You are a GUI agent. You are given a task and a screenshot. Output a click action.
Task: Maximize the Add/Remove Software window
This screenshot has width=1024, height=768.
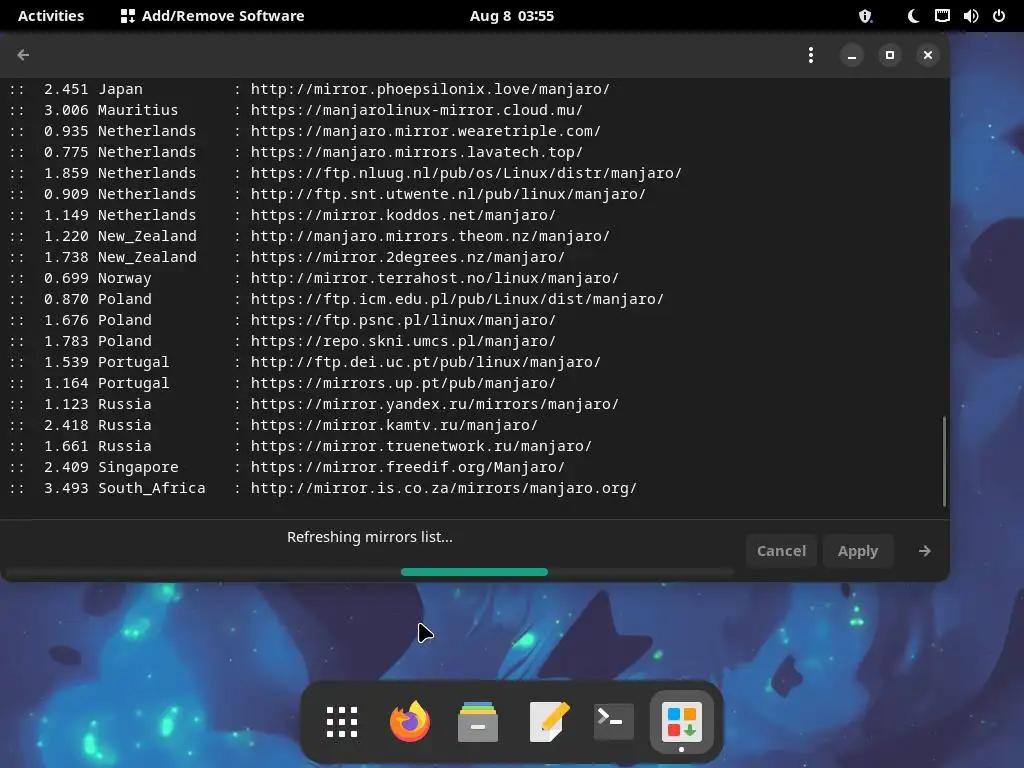[x=889, y=56]
